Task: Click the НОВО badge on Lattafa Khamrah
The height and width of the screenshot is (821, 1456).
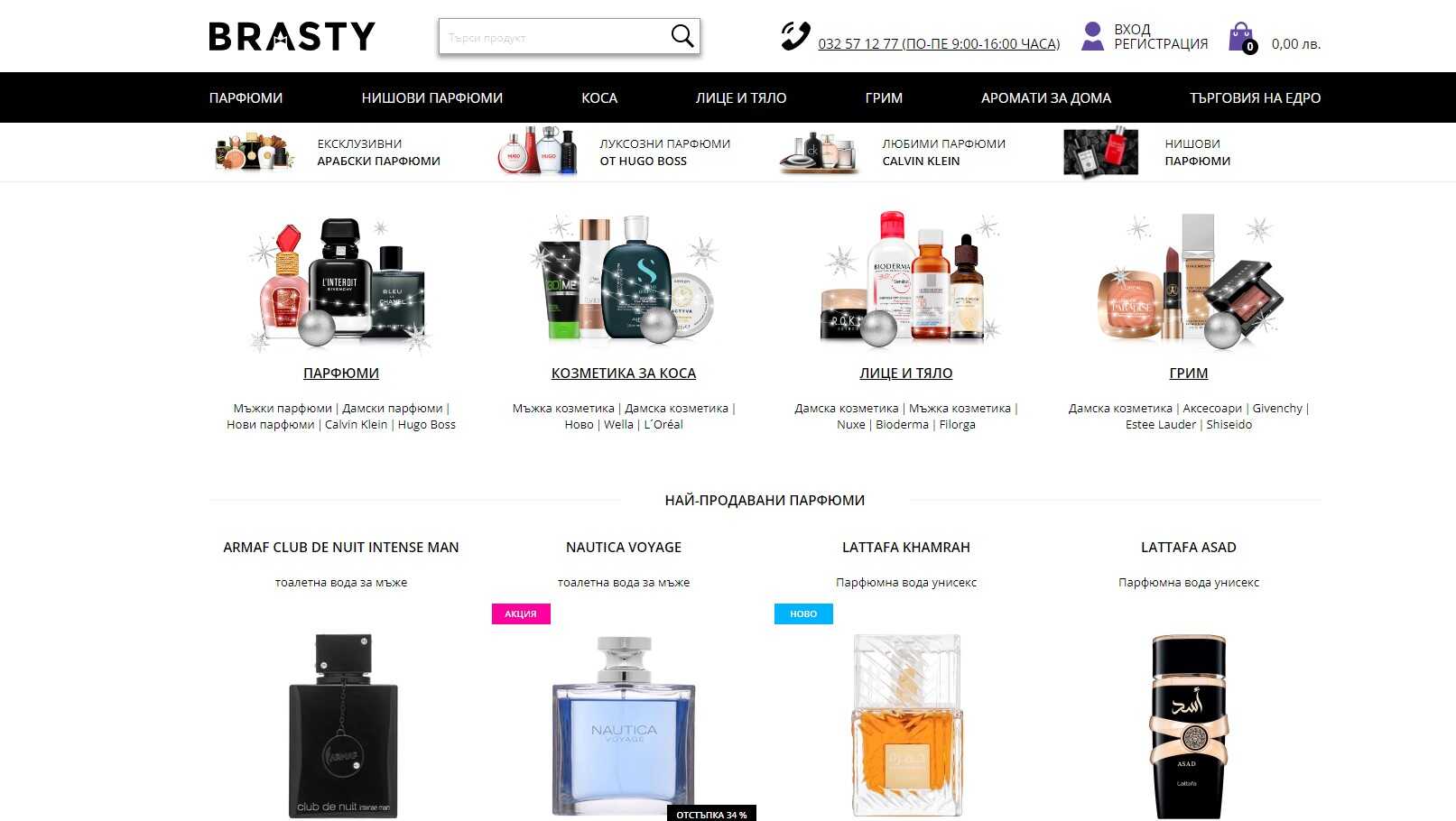Action: [803, 613]
